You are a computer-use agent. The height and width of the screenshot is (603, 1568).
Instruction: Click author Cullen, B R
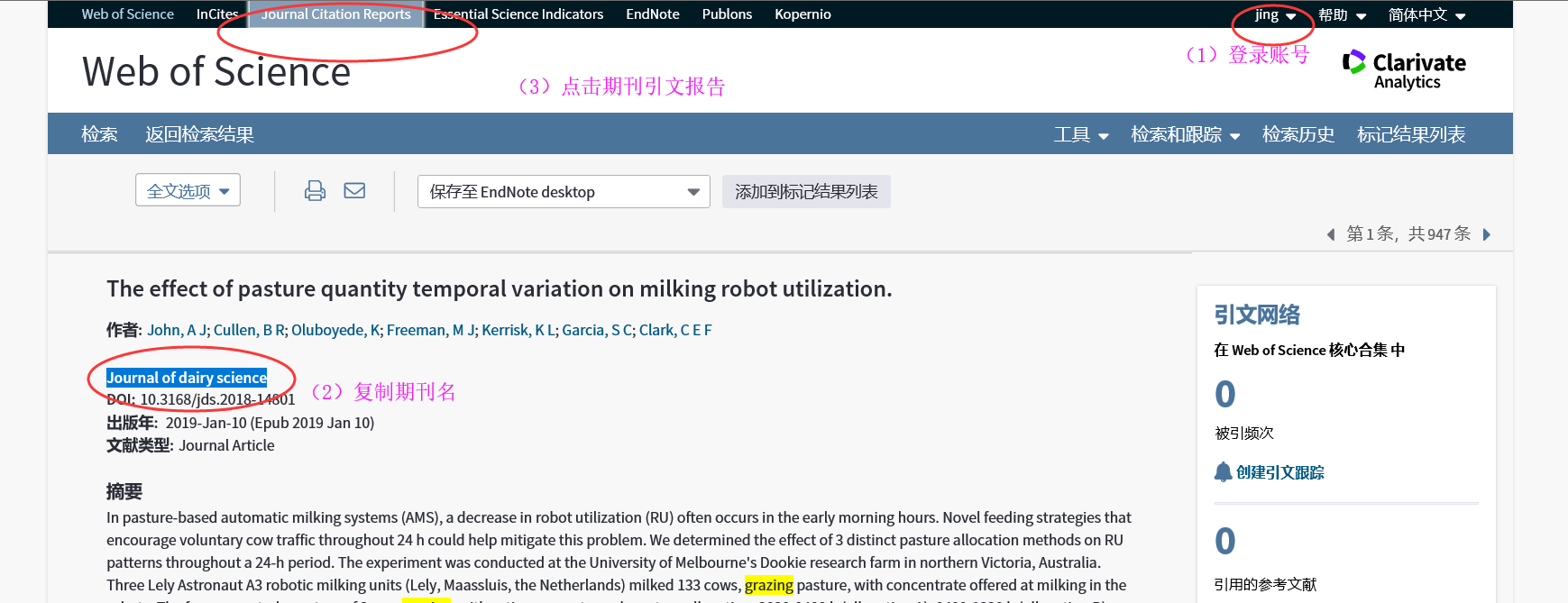249,330
